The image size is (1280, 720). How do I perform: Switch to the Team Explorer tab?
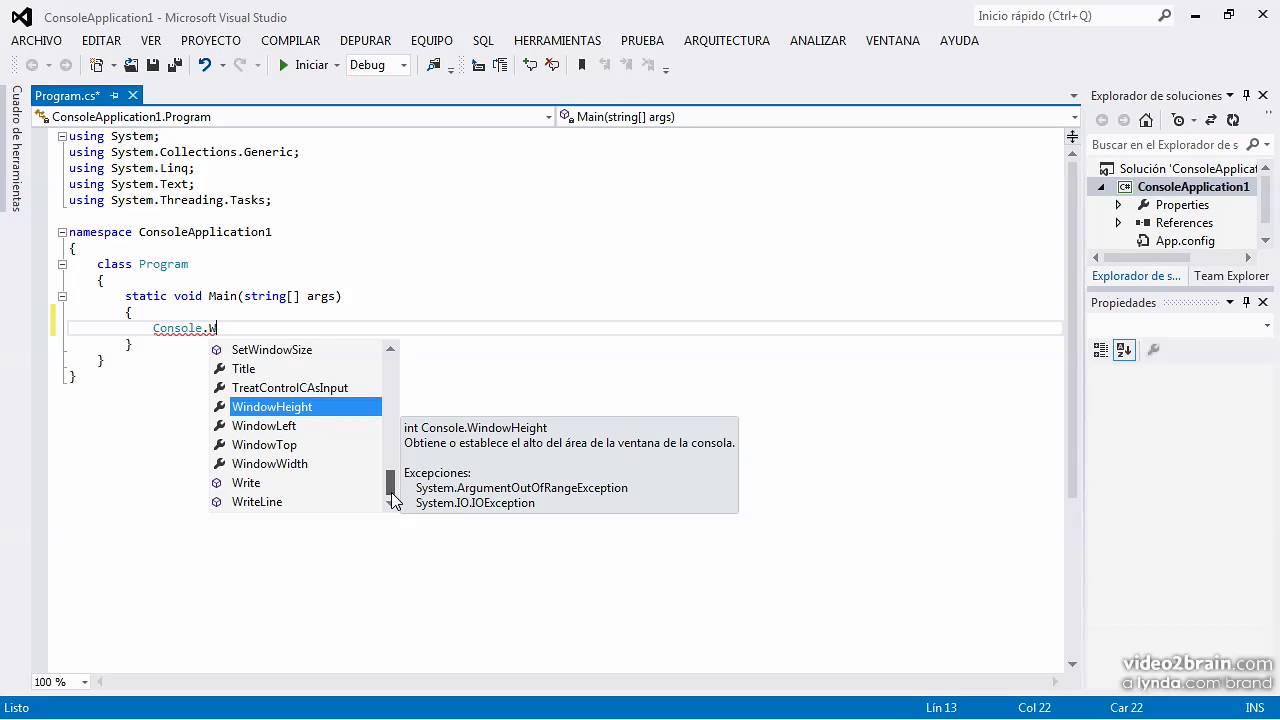[1231, 276]
